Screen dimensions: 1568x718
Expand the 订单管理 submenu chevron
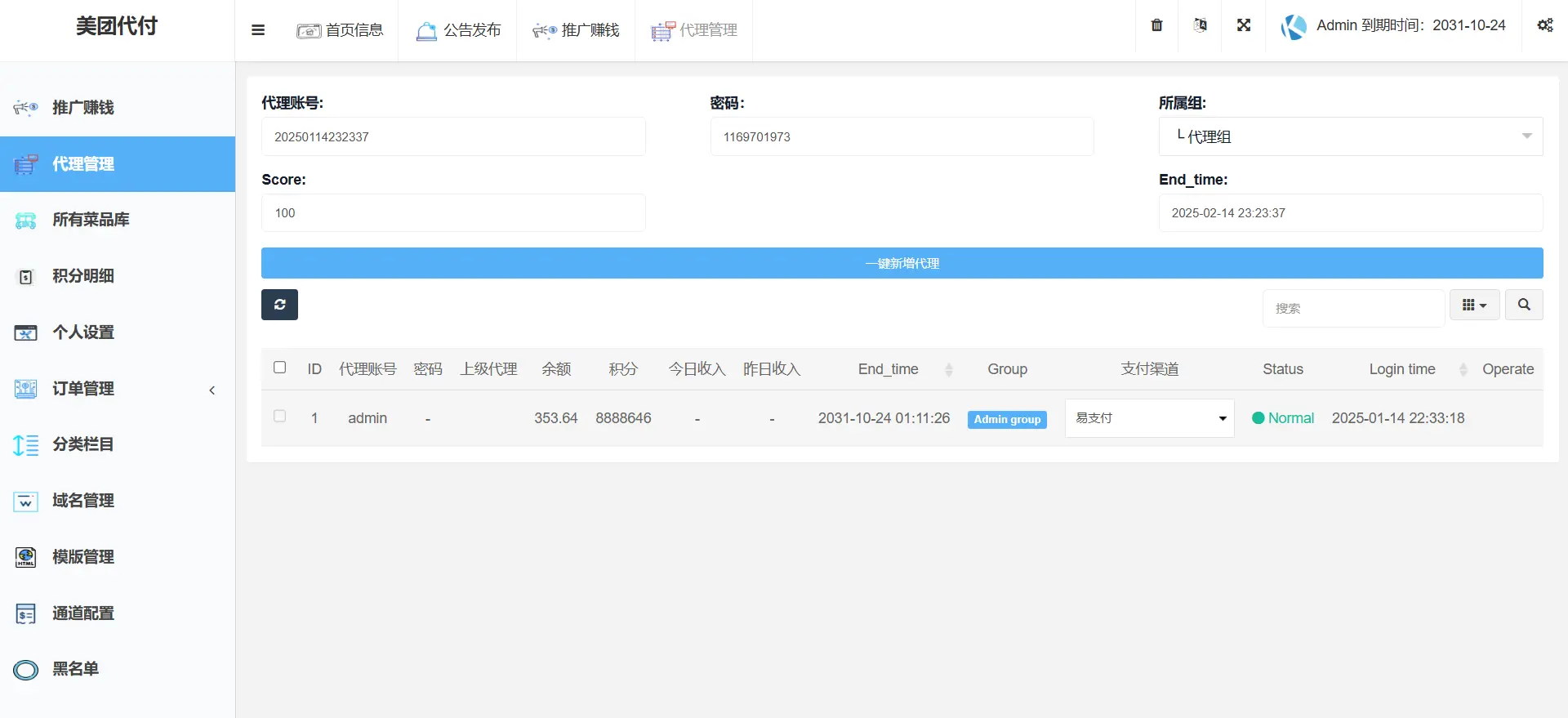point(212,390)
